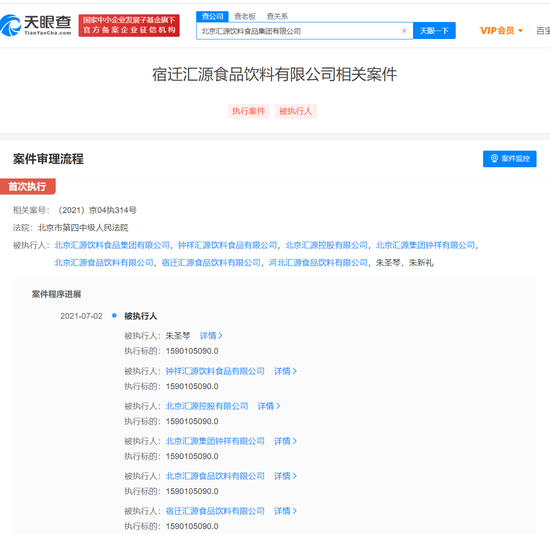Click the 2021-07-02 date text
This screenshot has height=534, width=550.
[x=81, y=316]
